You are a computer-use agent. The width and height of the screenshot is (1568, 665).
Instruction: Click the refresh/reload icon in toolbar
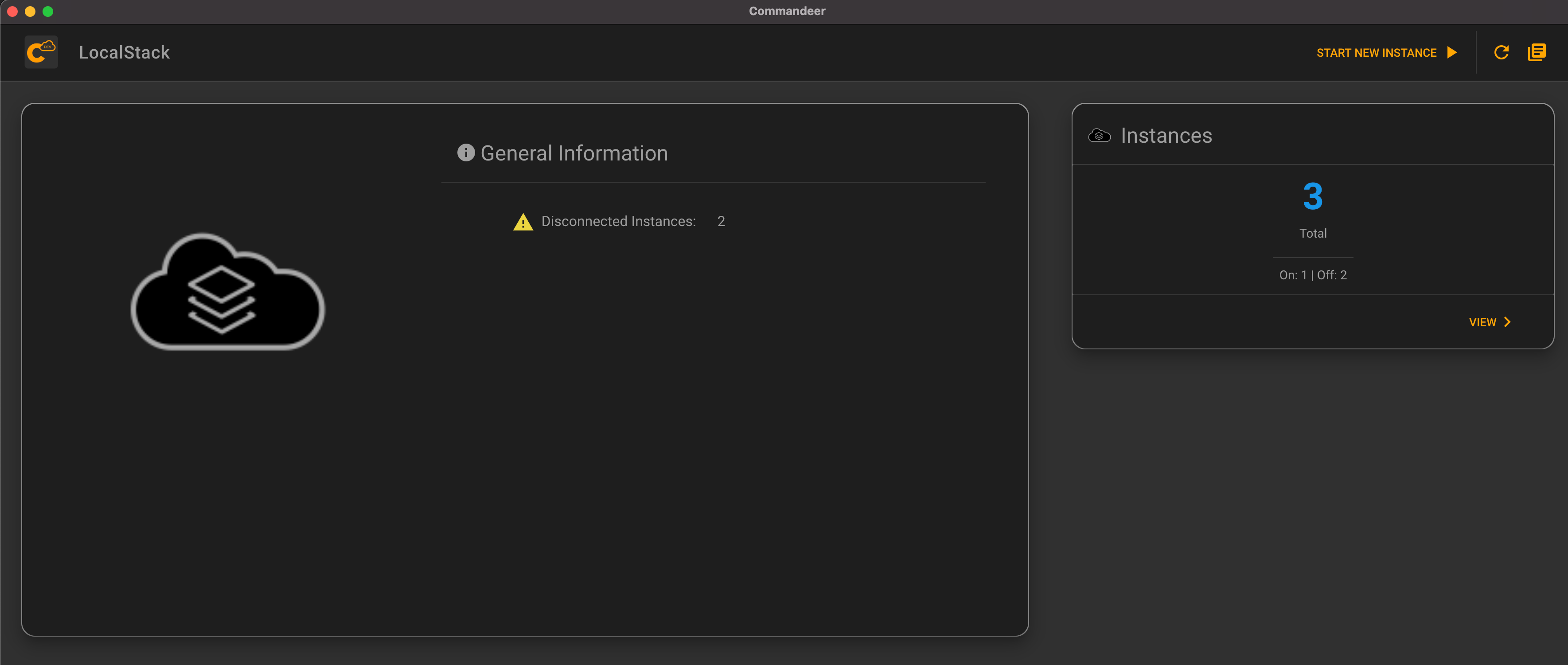pos(1500,52)
